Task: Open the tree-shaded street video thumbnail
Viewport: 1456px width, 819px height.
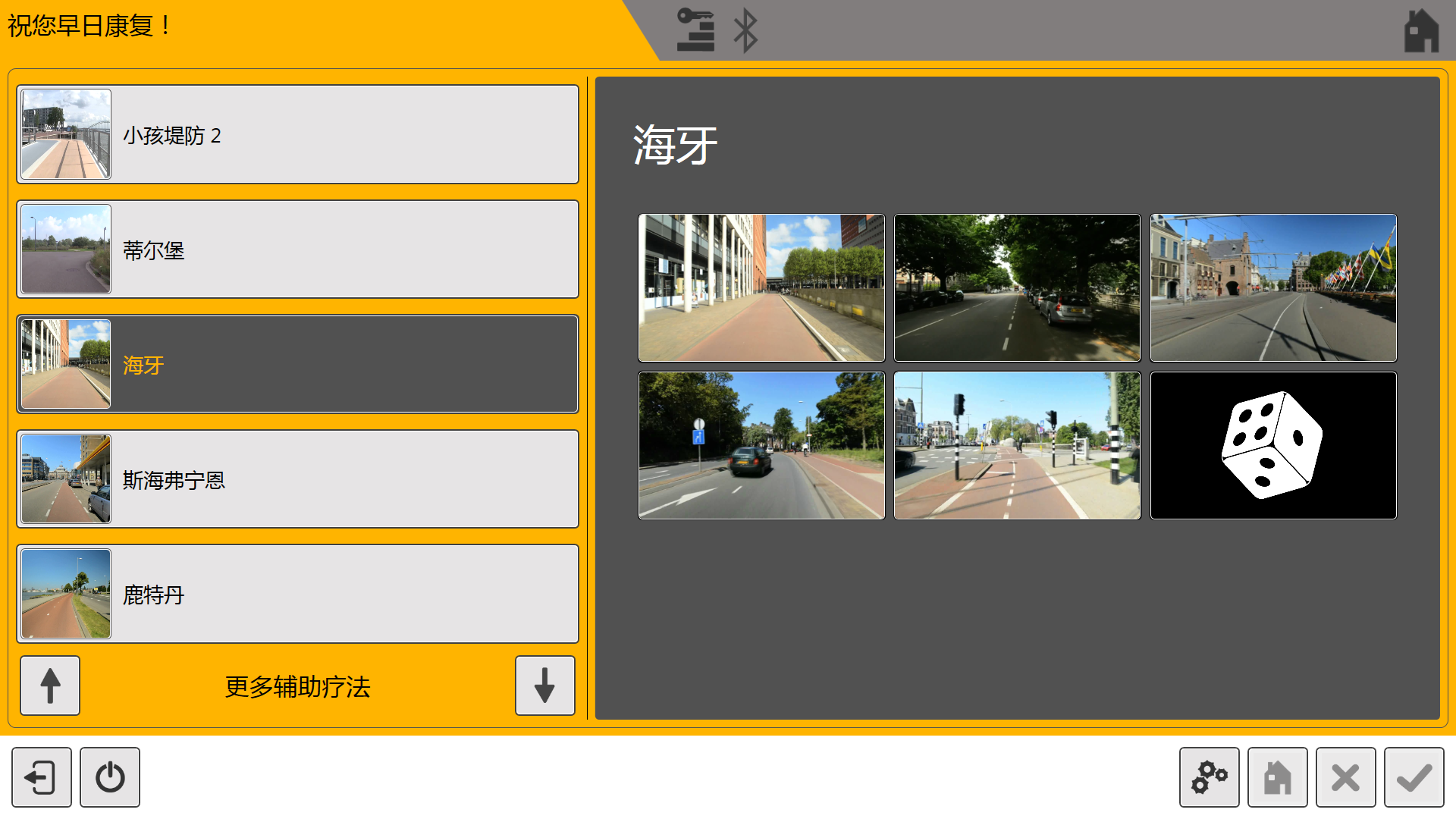Action: coord(1016,287)
